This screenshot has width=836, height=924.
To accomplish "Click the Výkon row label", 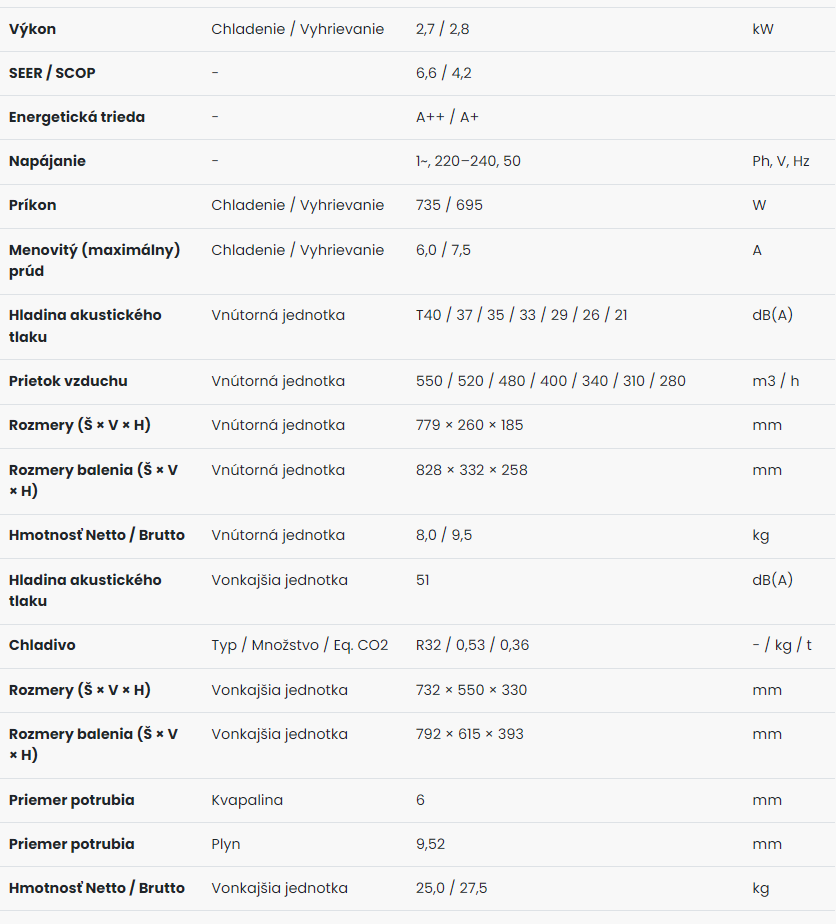I will pos(32,29).
